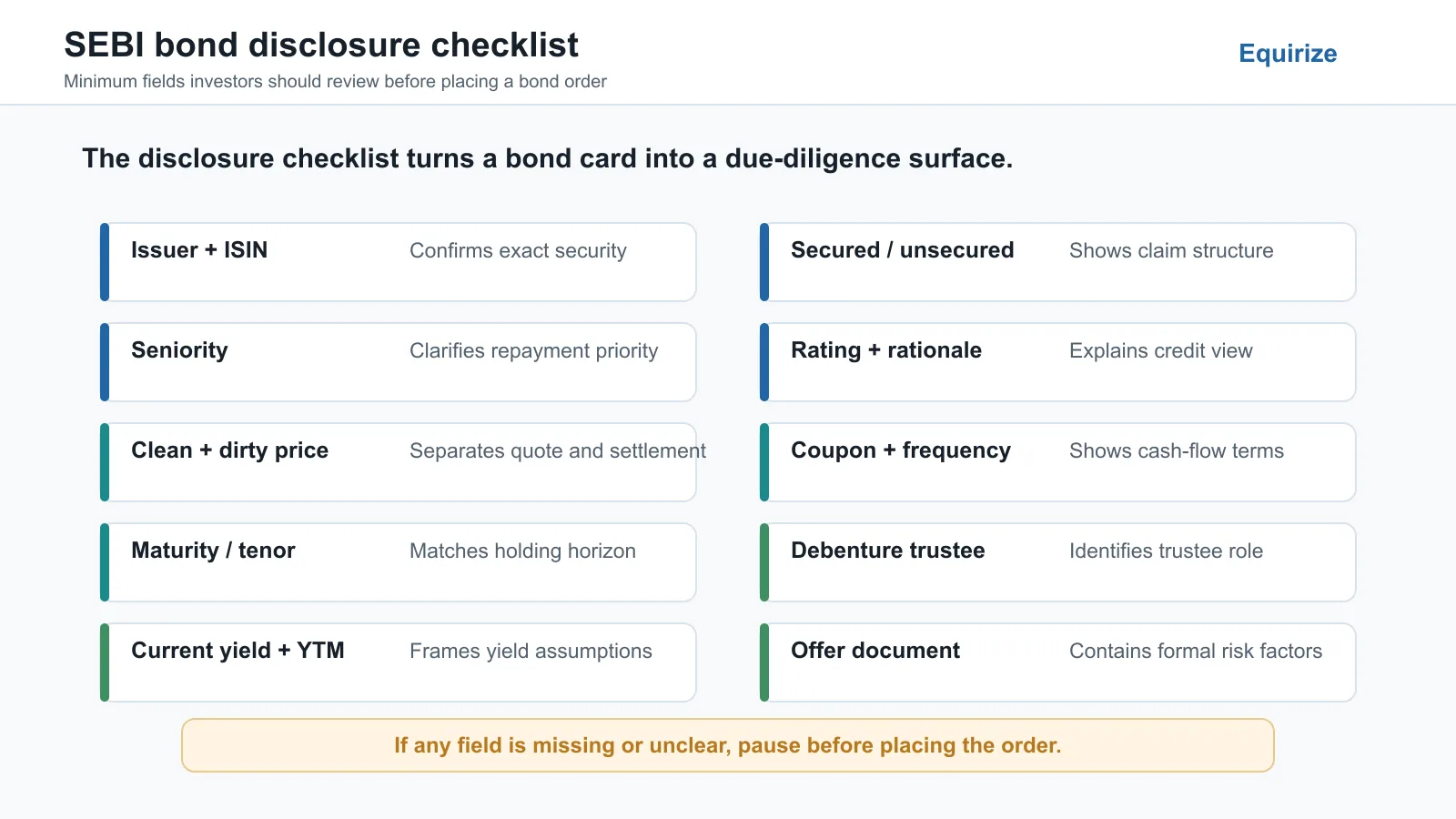
Task: Click the teal accent bar beside Coupon + frequency
Action: 764,462
